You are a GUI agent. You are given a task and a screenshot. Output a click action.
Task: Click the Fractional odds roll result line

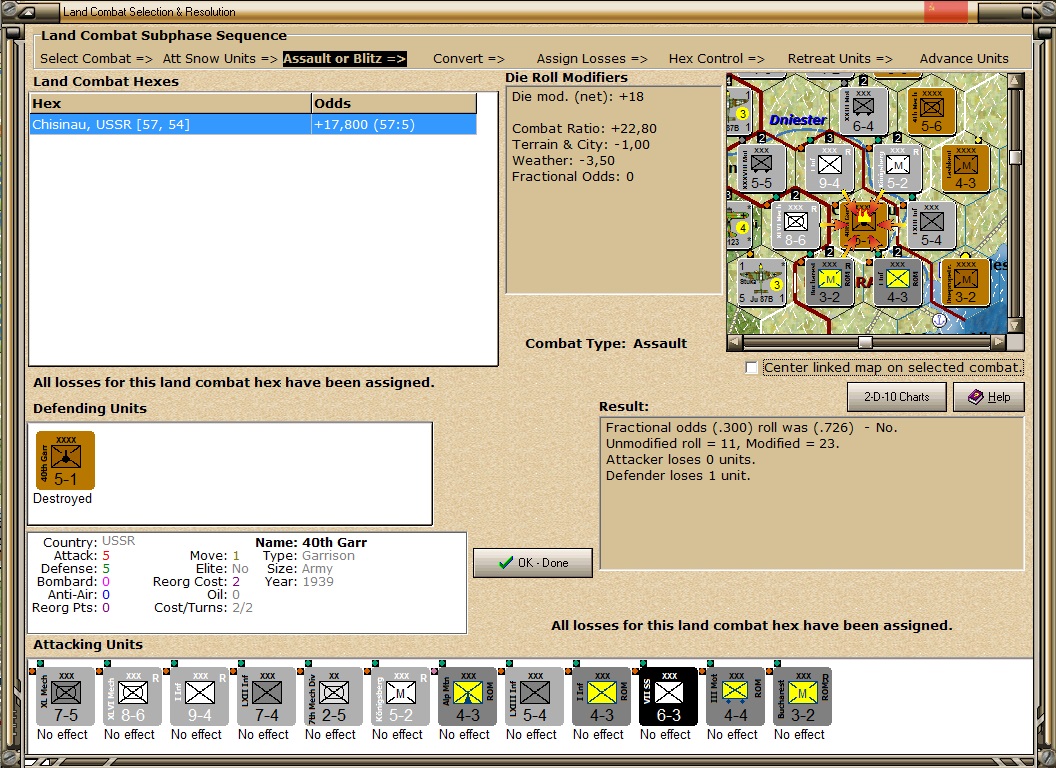pos(752,428)
